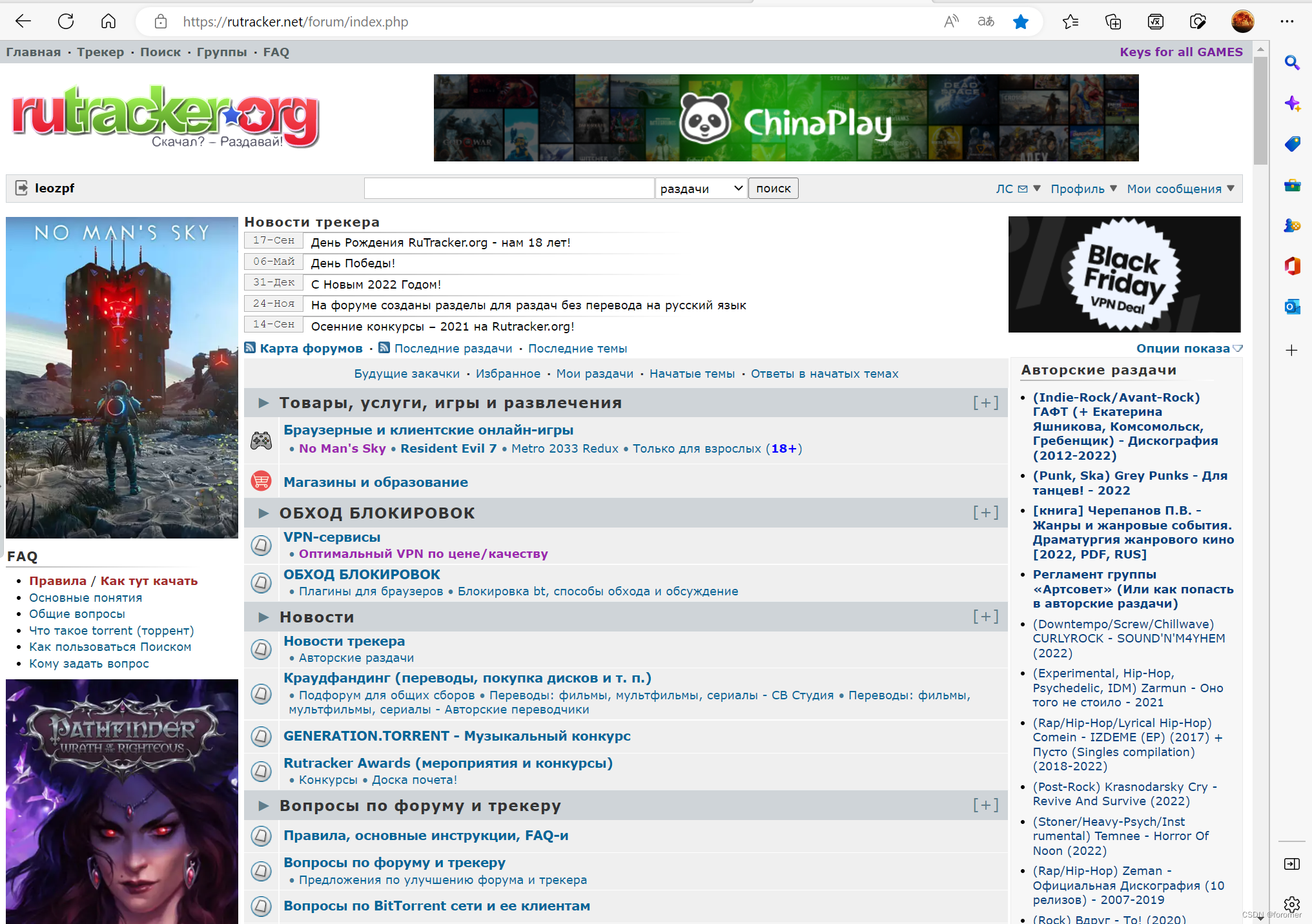Activate Read Aloud icon in address bar
Image resolution: width=1312 pixels, height=924 pixels.
click(951, 22)
